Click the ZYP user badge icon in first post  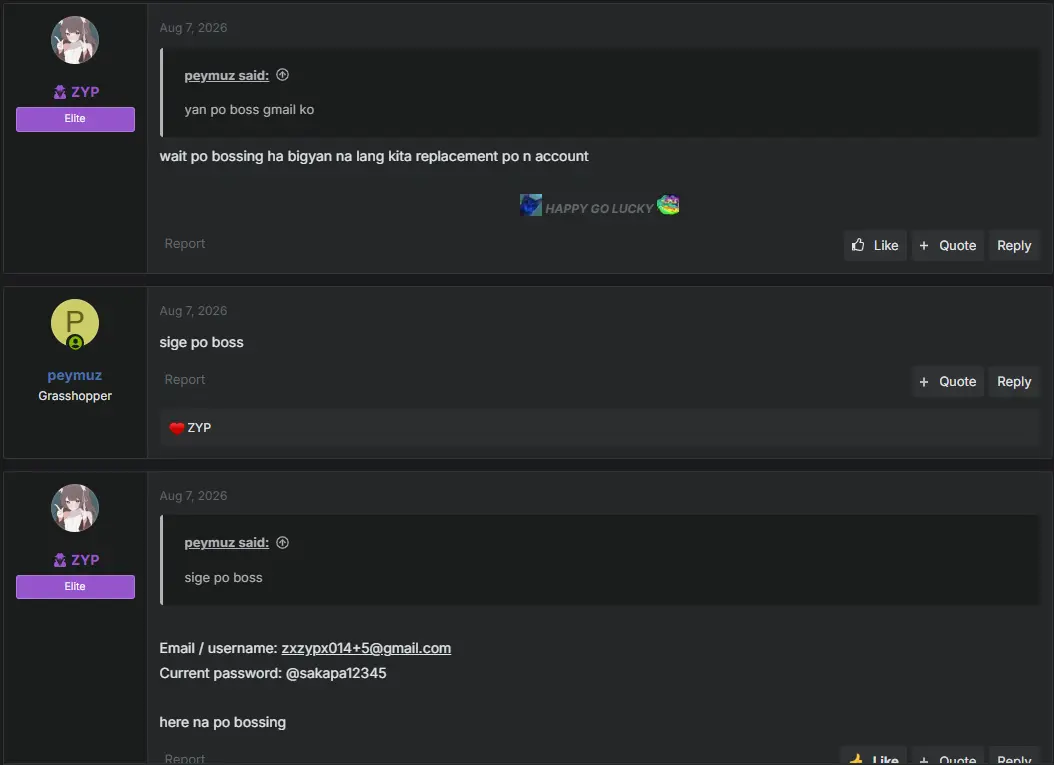coord(60,92)
